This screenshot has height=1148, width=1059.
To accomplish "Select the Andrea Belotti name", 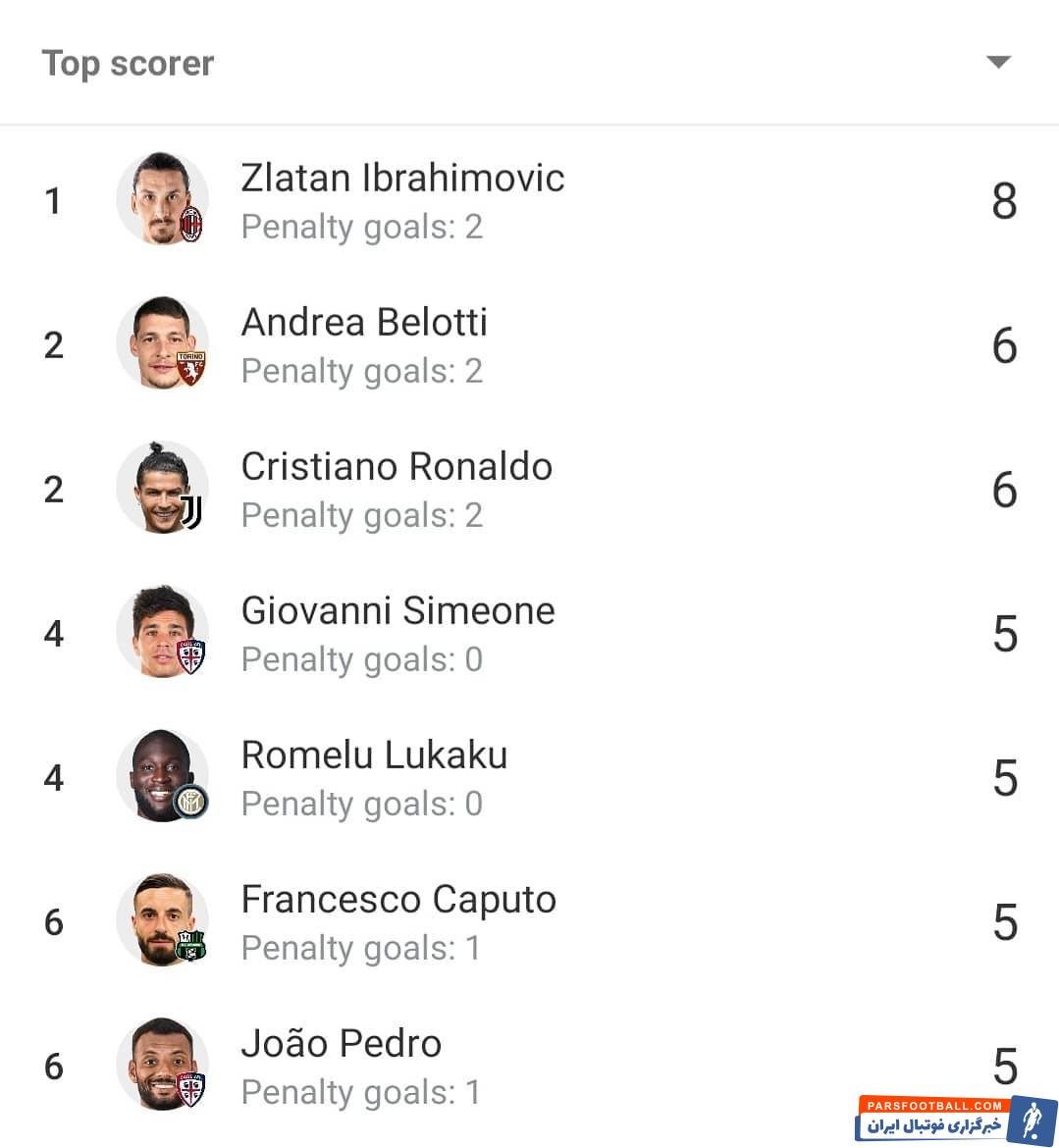I will pos(364,322).
